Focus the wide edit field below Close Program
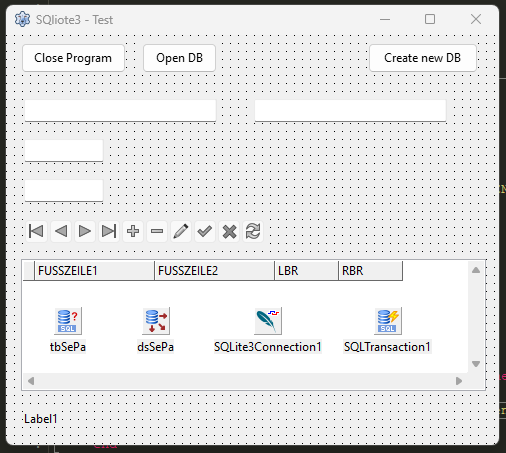This screenshot has width=506, height=453. tap(120, 110)
